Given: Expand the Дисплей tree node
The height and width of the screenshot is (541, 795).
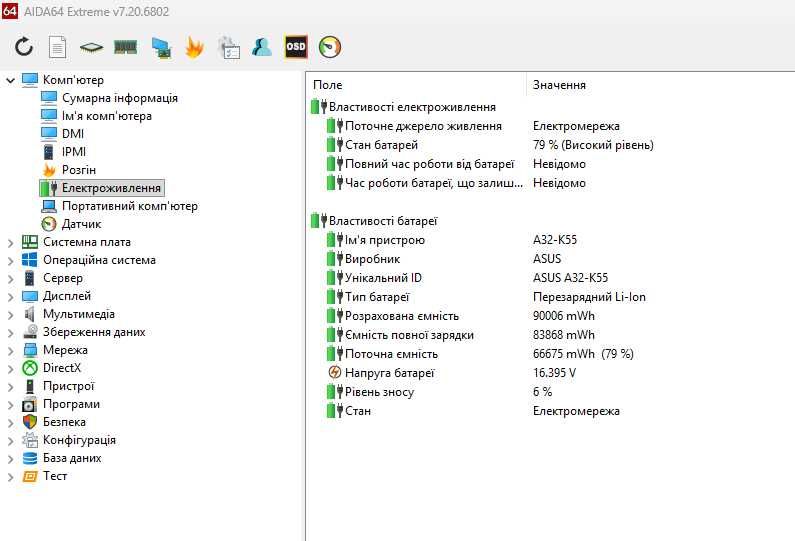Looking at the screenshot, I should (x=10, y=297).
